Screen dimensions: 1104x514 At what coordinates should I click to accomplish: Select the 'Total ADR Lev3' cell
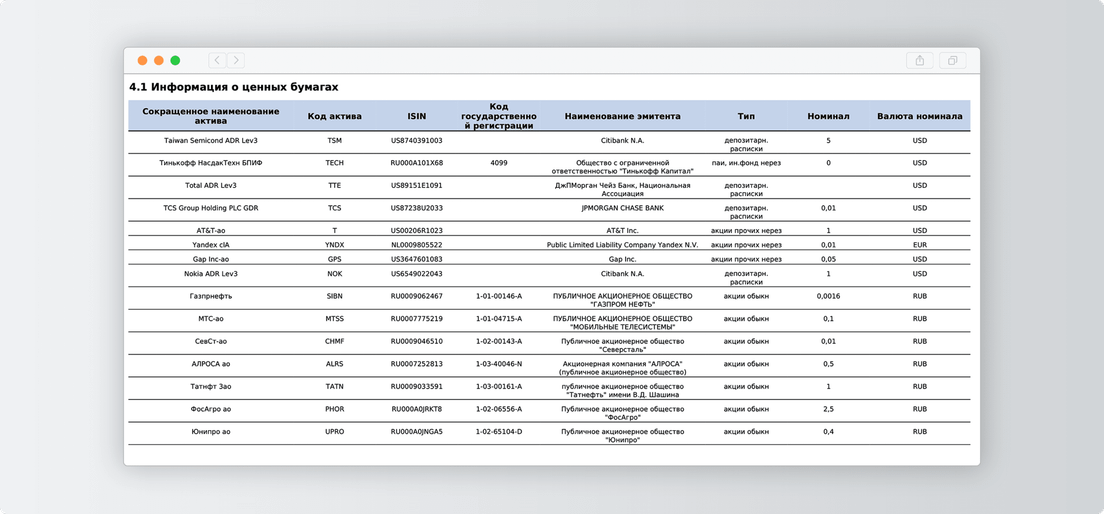pyautogui.click(x=211, y=185)
